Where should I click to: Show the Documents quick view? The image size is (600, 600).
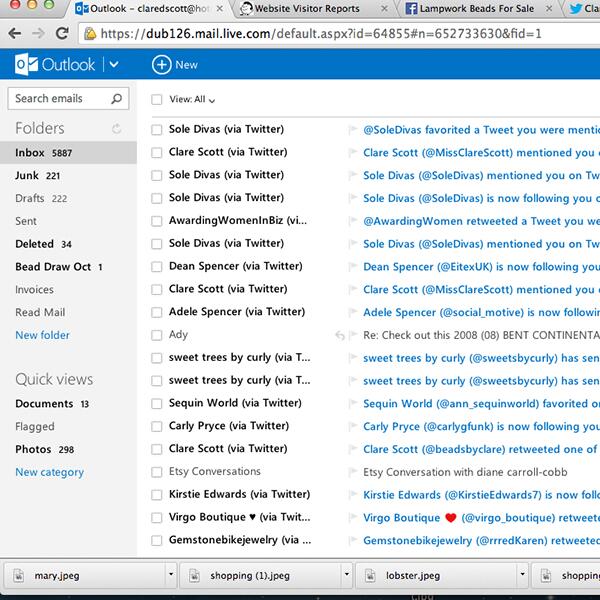52,404
